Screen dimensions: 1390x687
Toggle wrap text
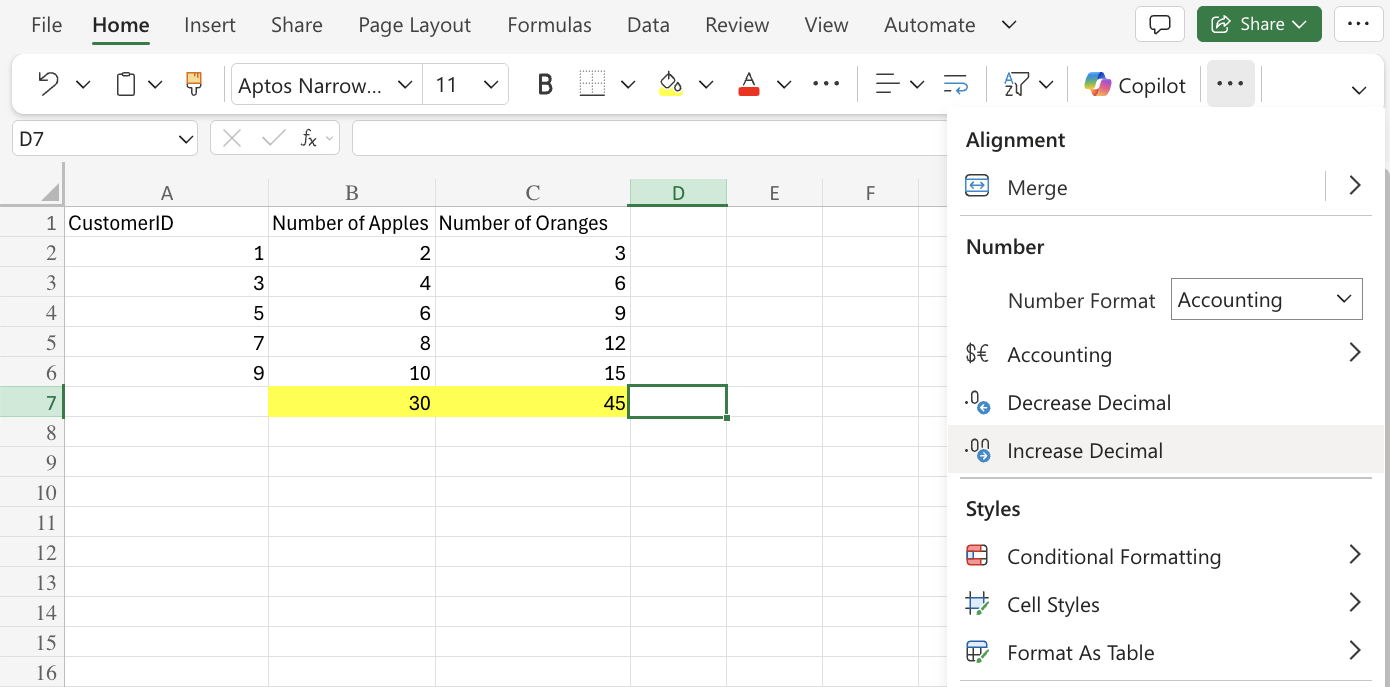point(956,84)
